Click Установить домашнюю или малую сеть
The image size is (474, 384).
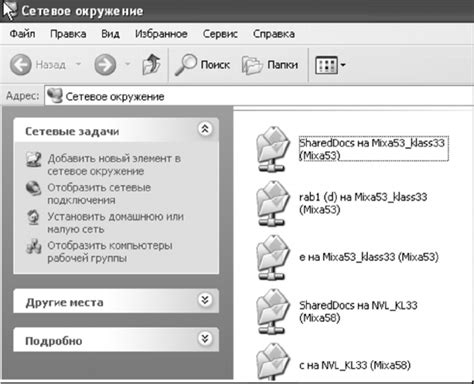pyautogui.click(x=115, y=223)
